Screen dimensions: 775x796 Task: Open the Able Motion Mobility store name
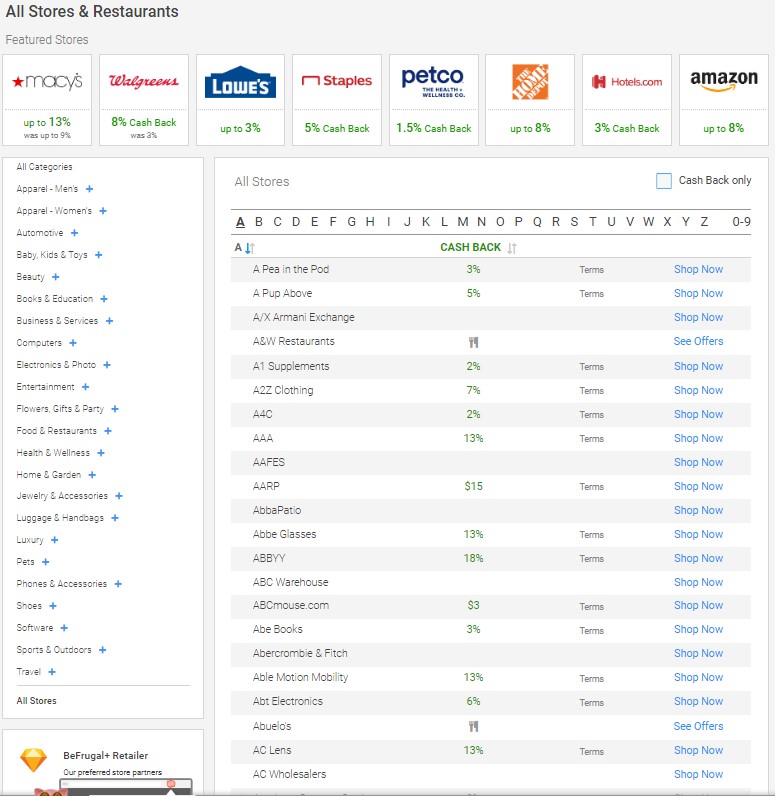(x=300, y=677)
